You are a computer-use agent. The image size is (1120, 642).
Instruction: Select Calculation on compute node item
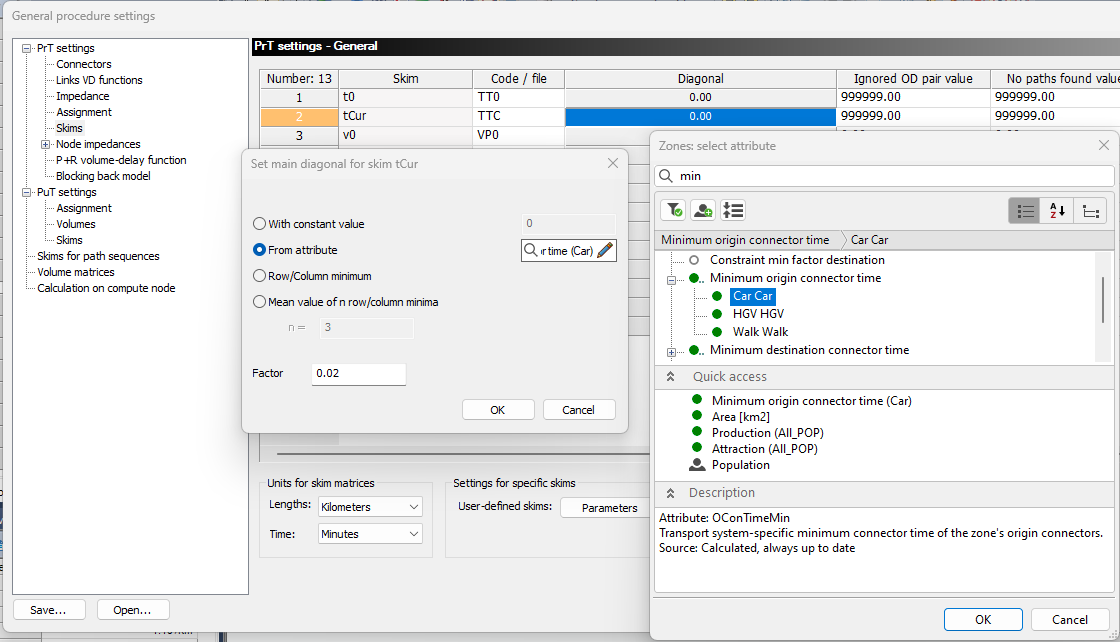click(x=106, y=288)
